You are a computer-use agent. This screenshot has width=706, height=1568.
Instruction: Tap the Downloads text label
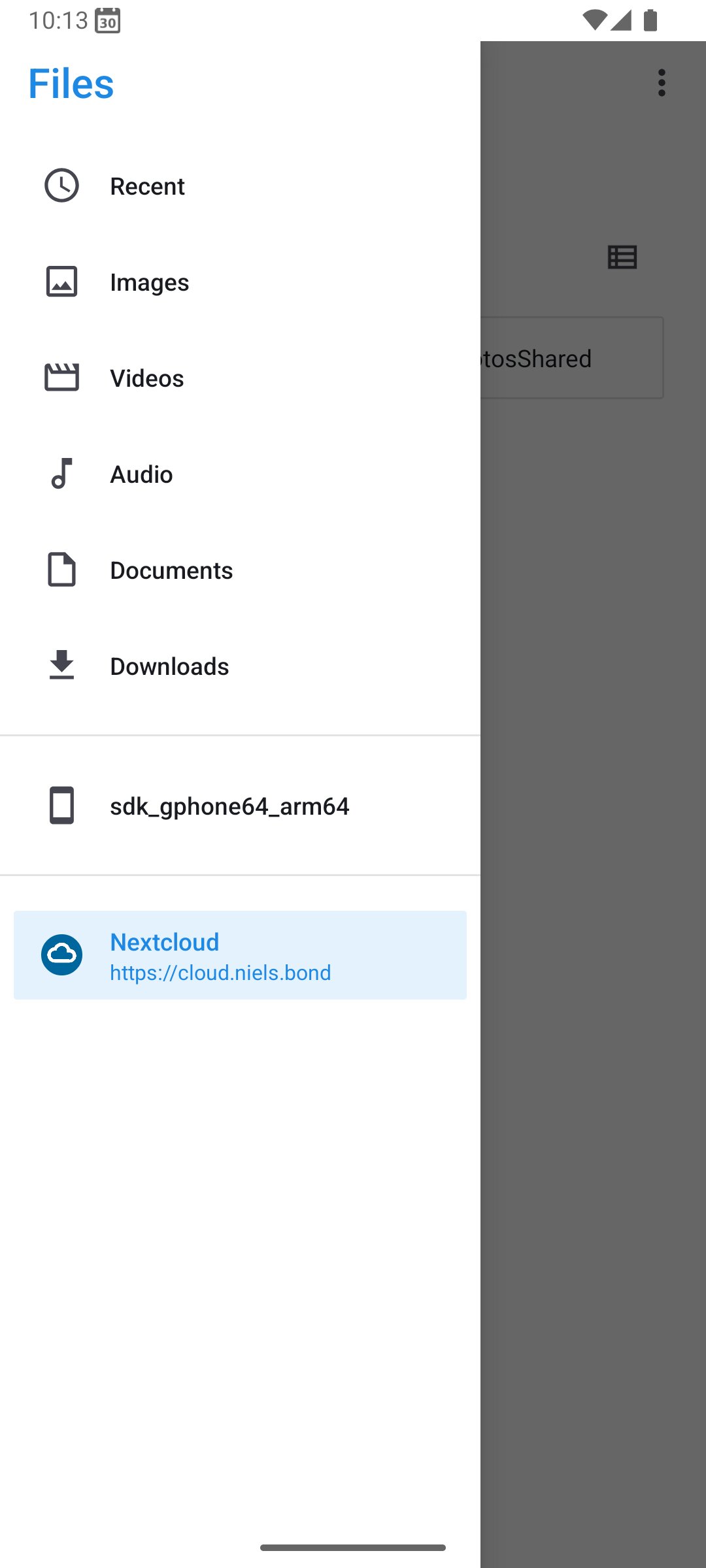(169, 666)
